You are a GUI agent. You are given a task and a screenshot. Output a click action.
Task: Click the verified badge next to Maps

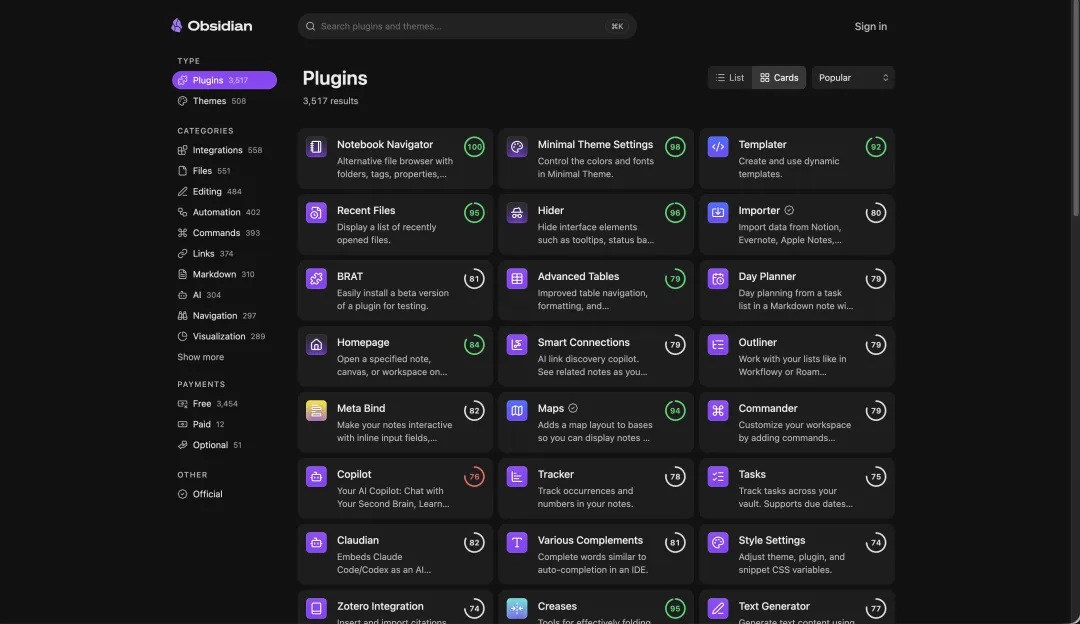[573, 408]
